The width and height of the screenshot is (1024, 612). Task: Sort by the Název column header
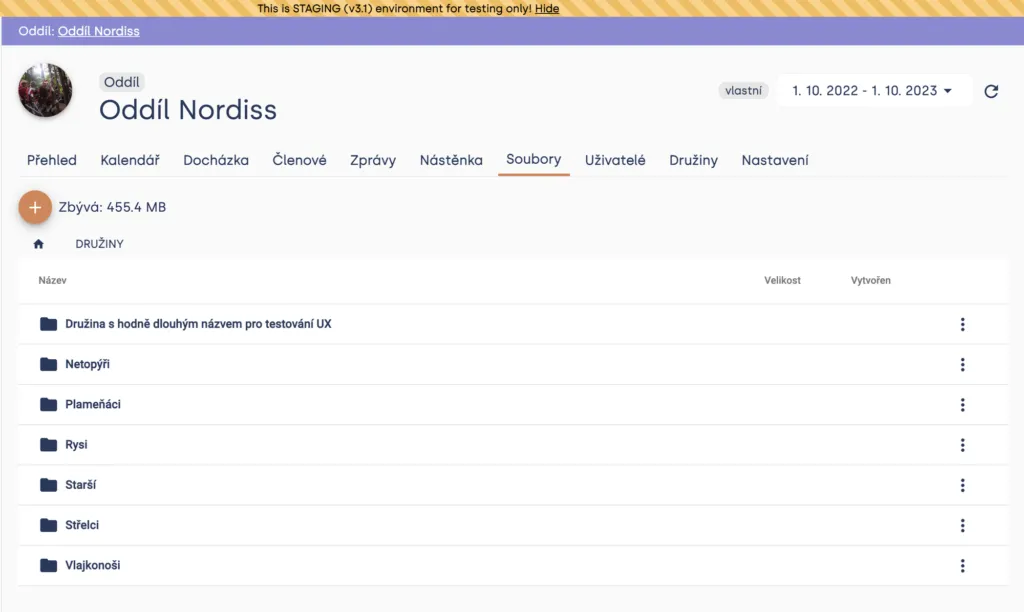click(52, 280)
